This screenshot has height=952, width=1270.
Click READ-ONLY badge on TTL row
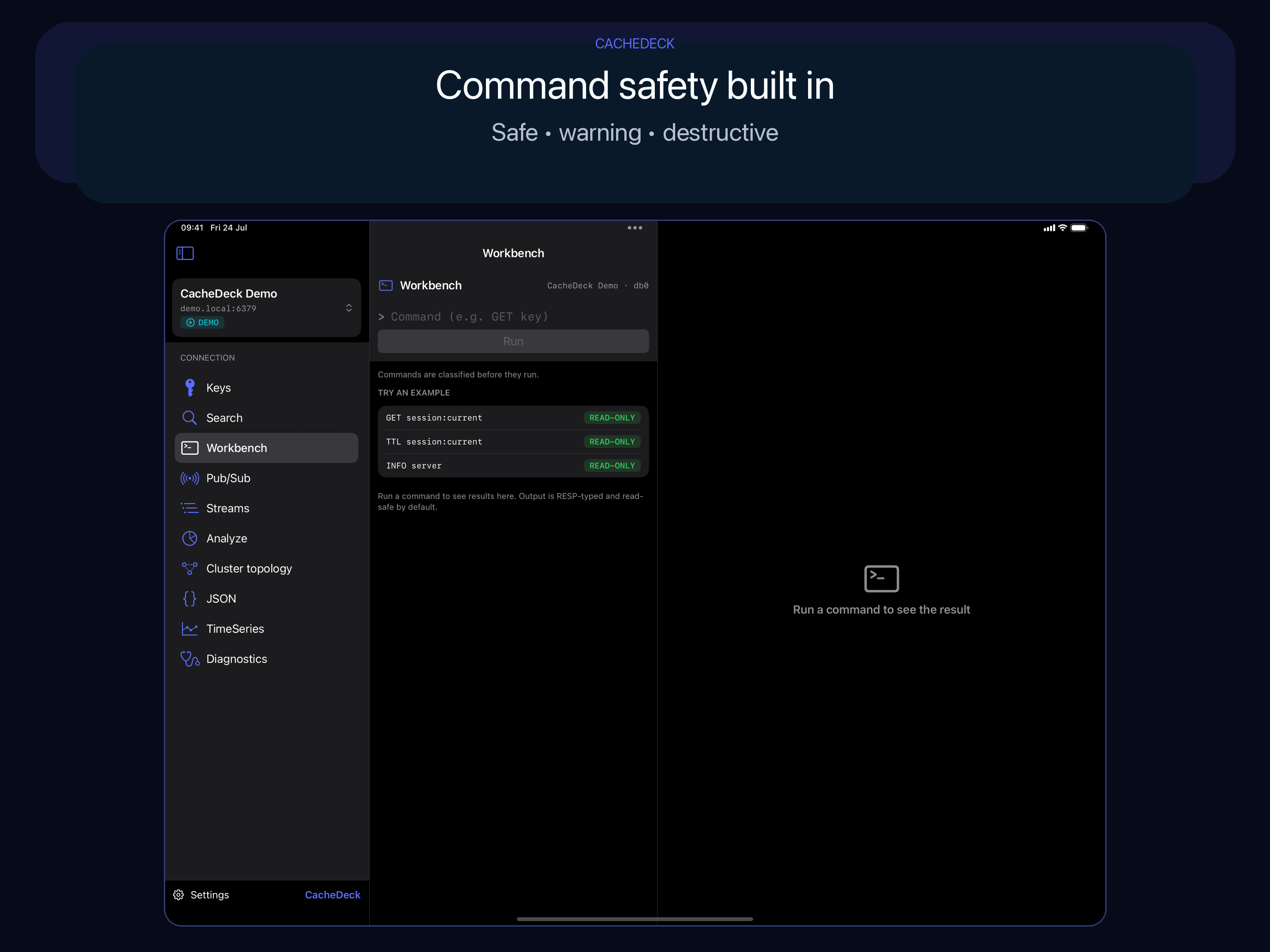point(612,442)
